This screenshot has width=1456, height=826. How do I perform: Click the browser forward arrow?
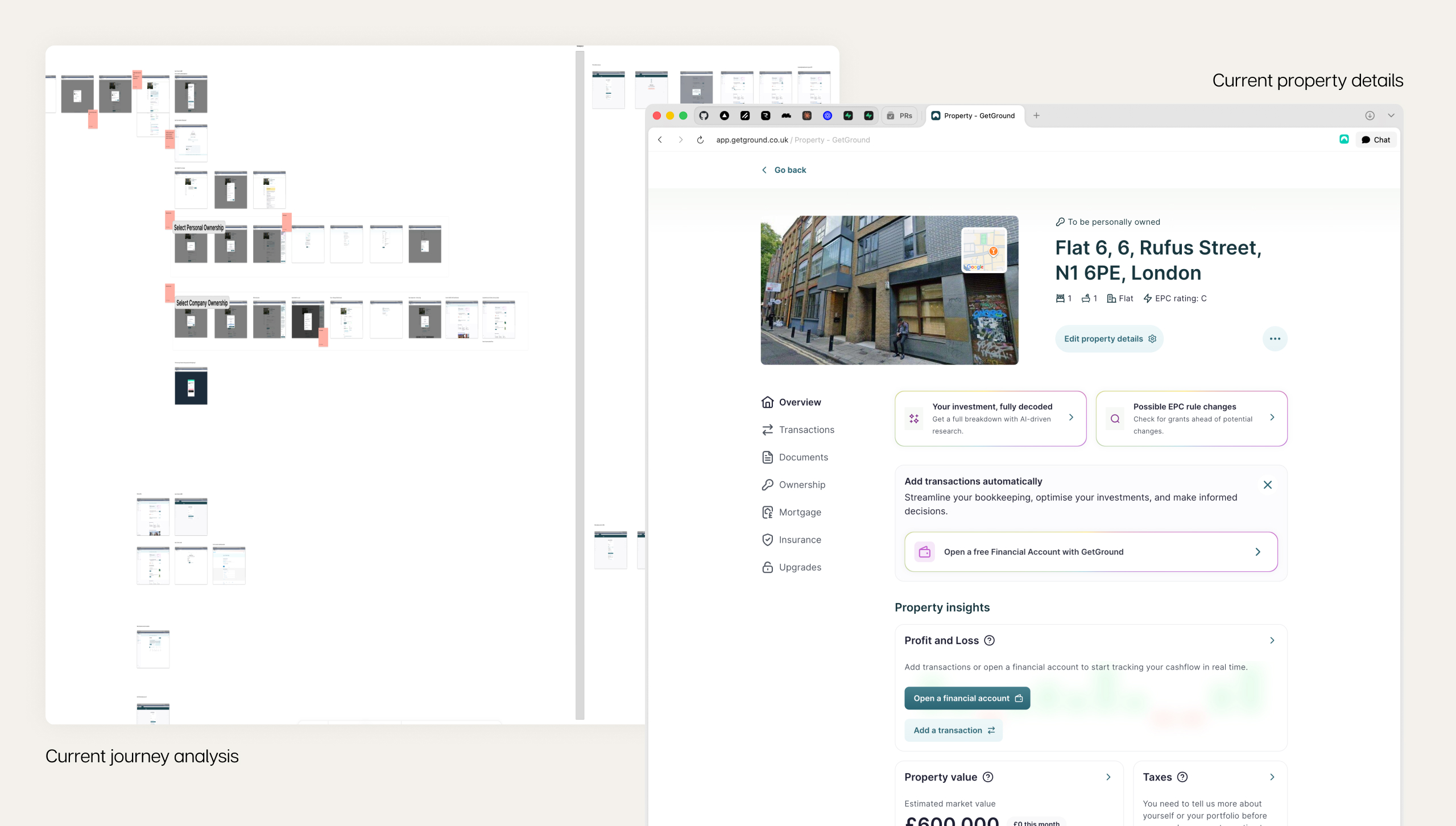(680, 140)
